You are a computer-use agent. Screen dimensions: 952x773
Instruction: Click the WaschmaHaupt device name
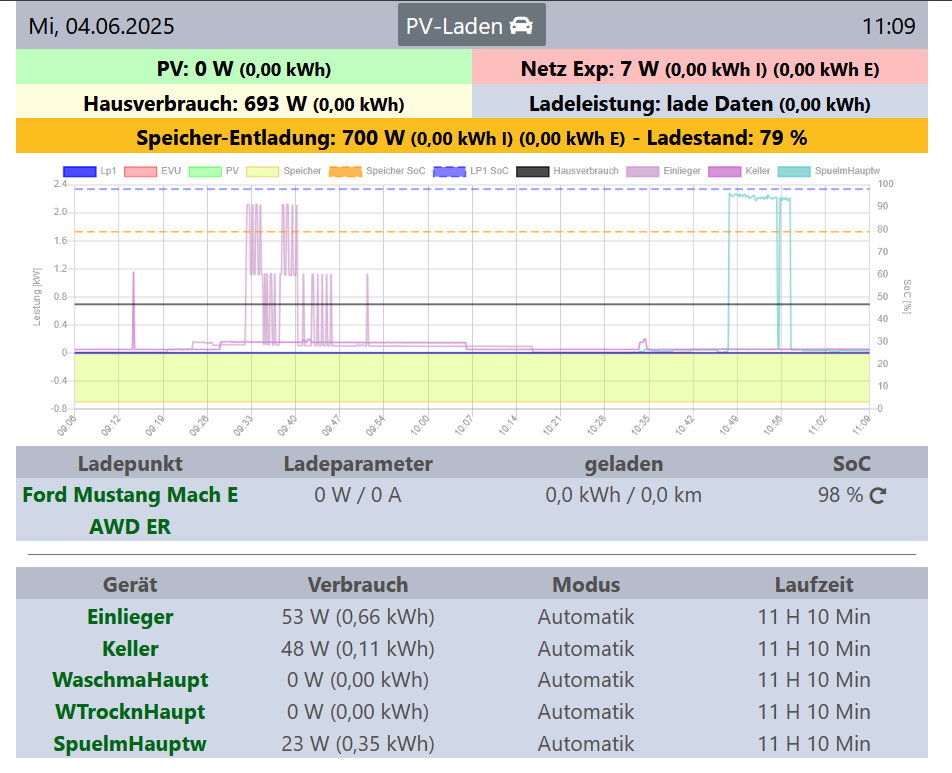129,680
